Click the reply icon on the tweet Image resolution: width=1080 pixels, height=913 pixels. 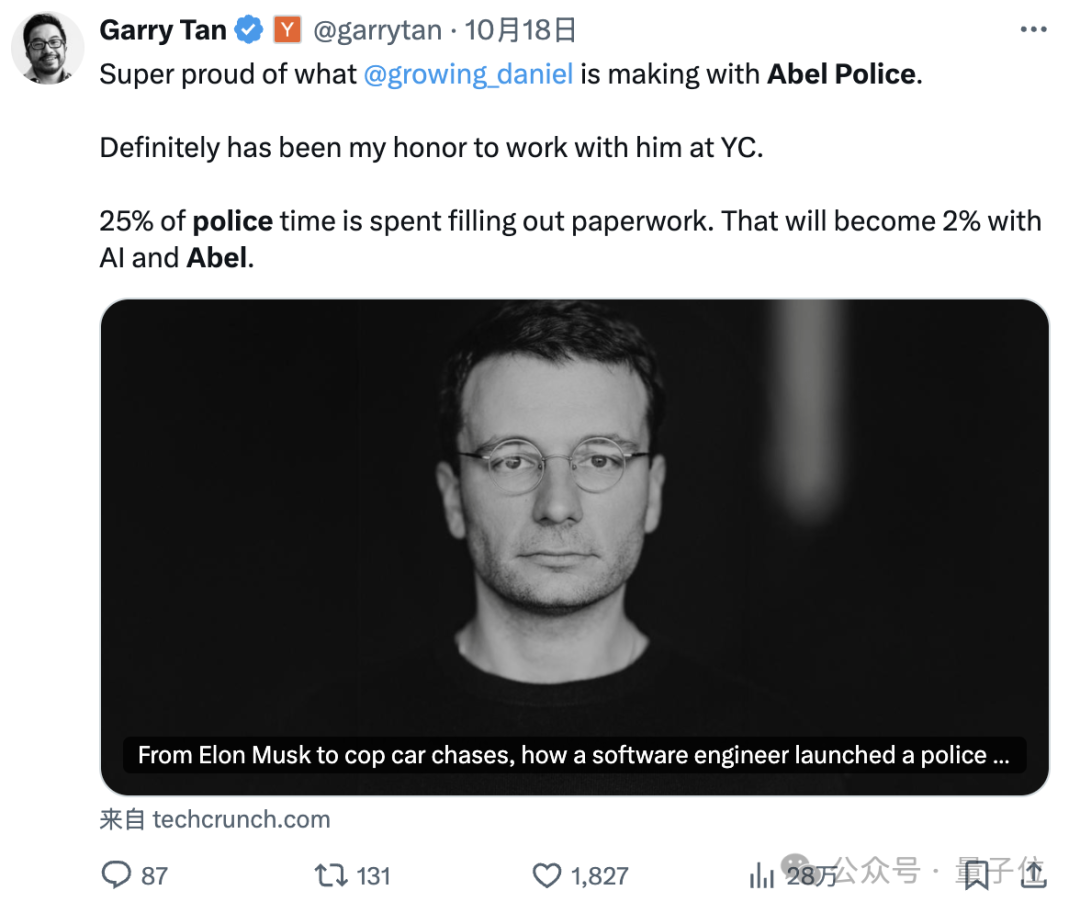point(115,875)
